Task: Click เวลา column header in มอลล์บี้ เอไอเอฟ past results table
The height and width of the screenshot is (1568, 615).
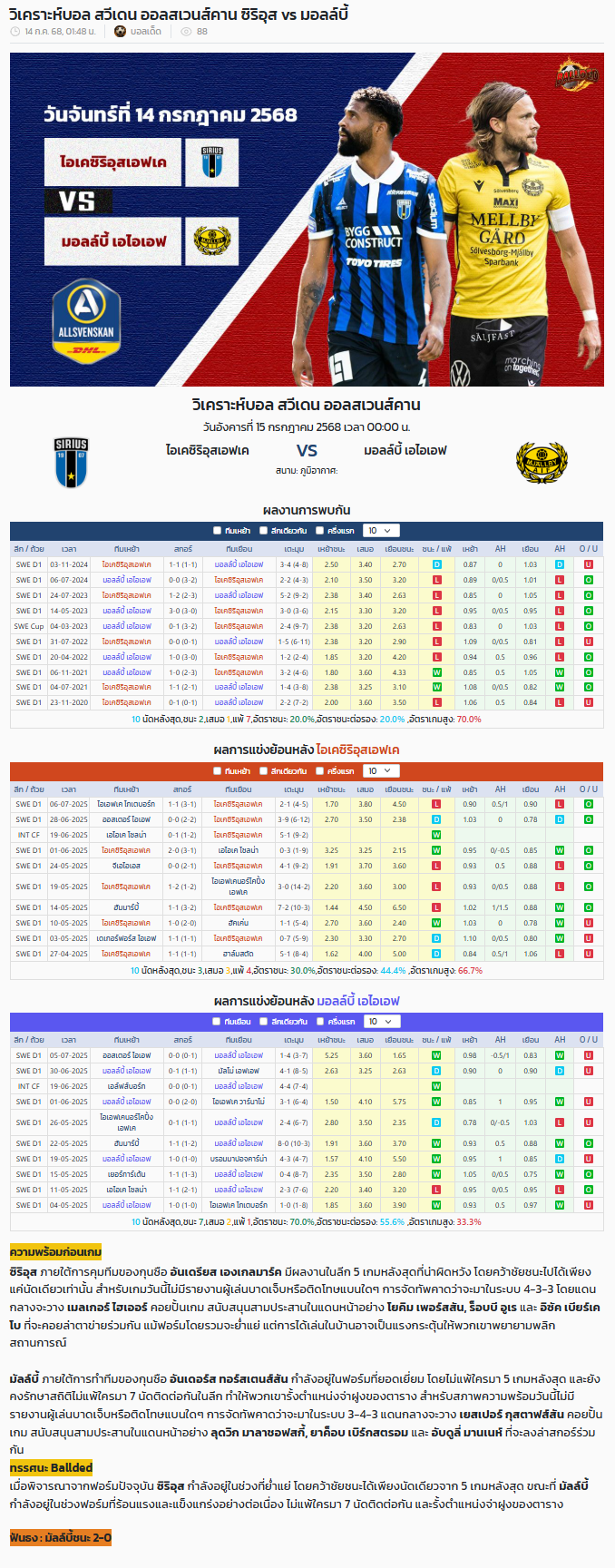Action: [x=69, y=1040]
